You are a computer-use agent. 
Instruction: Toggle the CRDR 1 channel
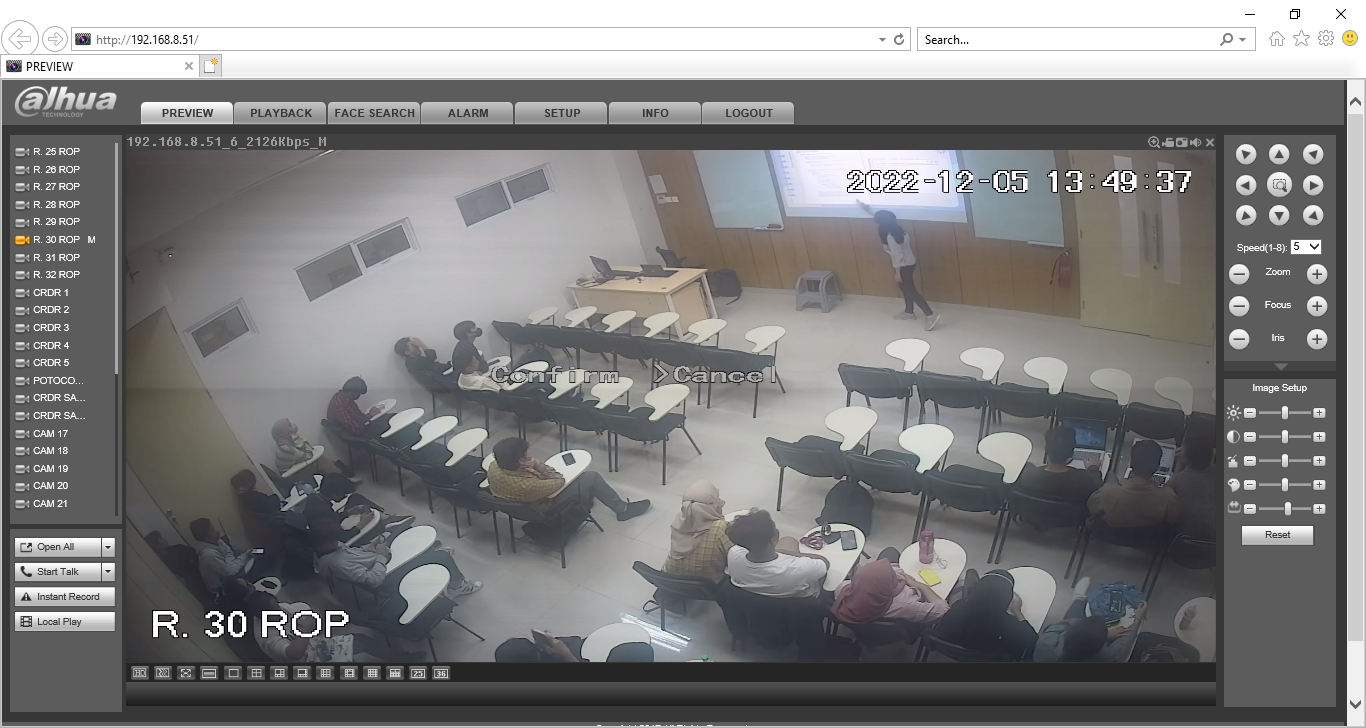point(43,293)
